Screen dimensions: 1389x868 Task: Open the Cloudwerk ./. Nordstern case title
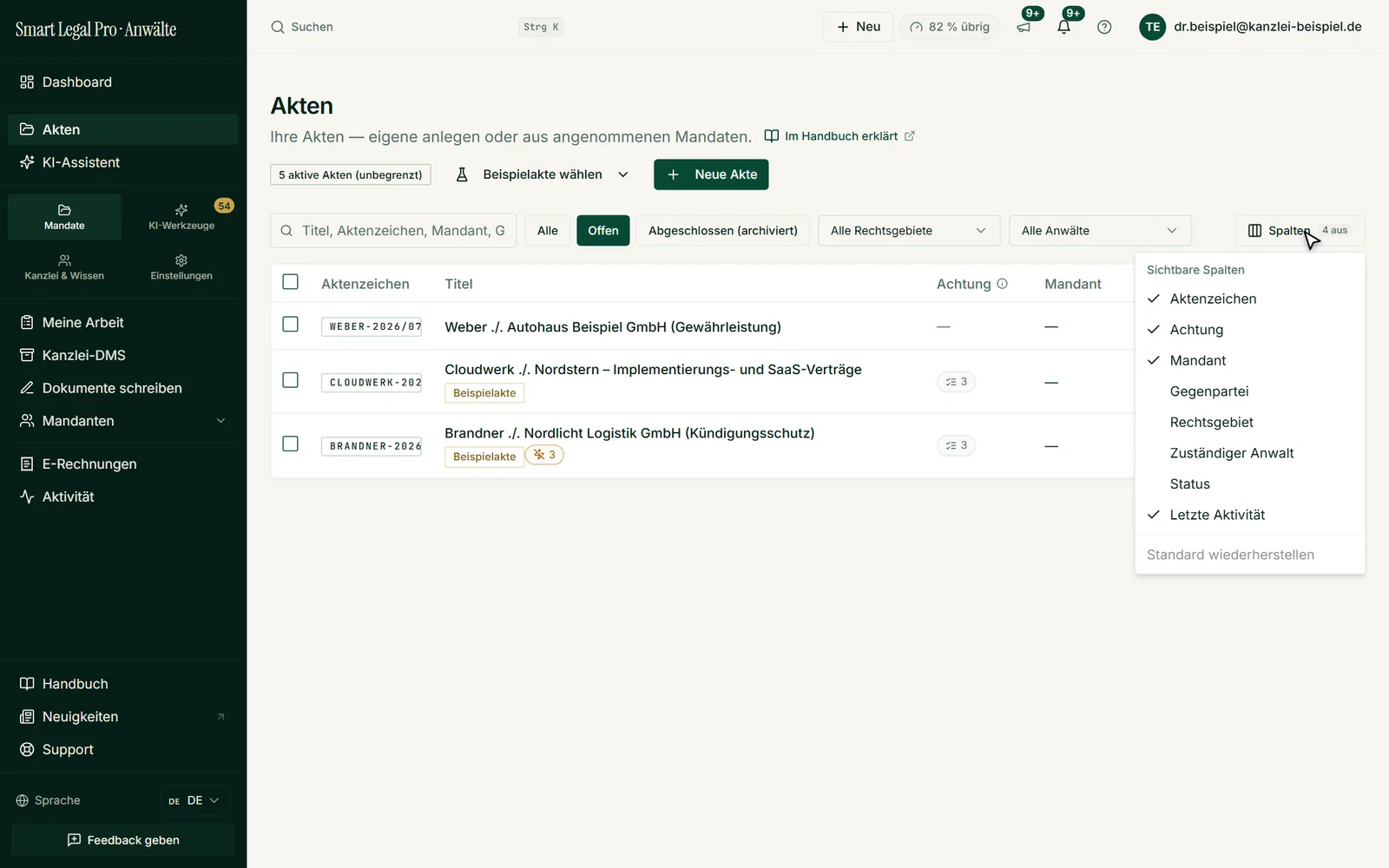(653, 370)
